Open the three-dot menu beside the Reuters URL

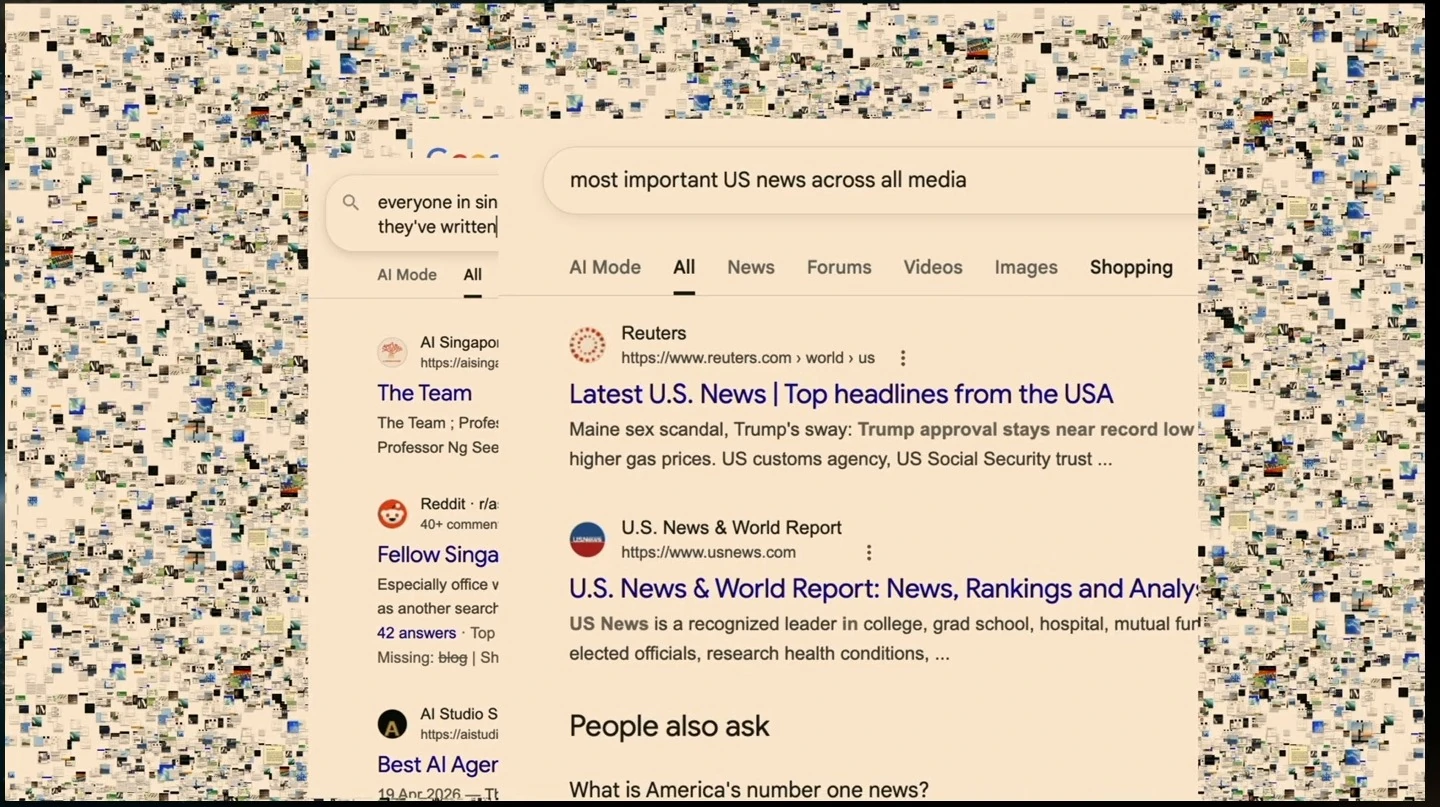(903, 358)
